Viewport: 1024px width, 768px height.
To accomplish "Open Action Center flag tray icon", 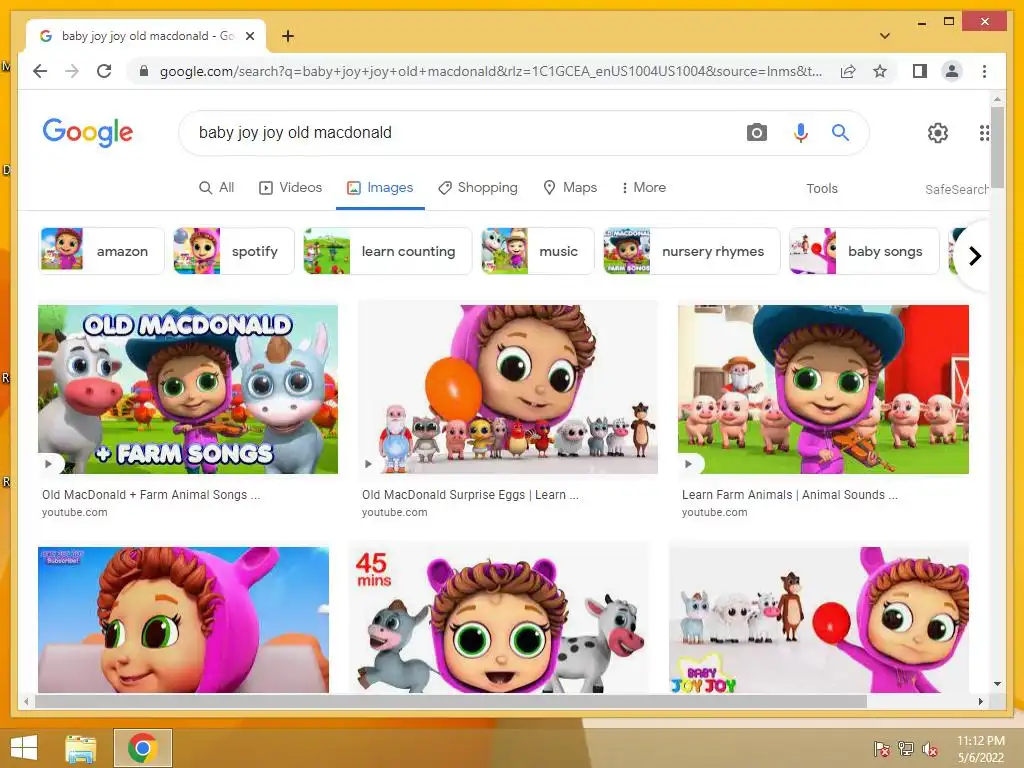I will coord(881,748).
